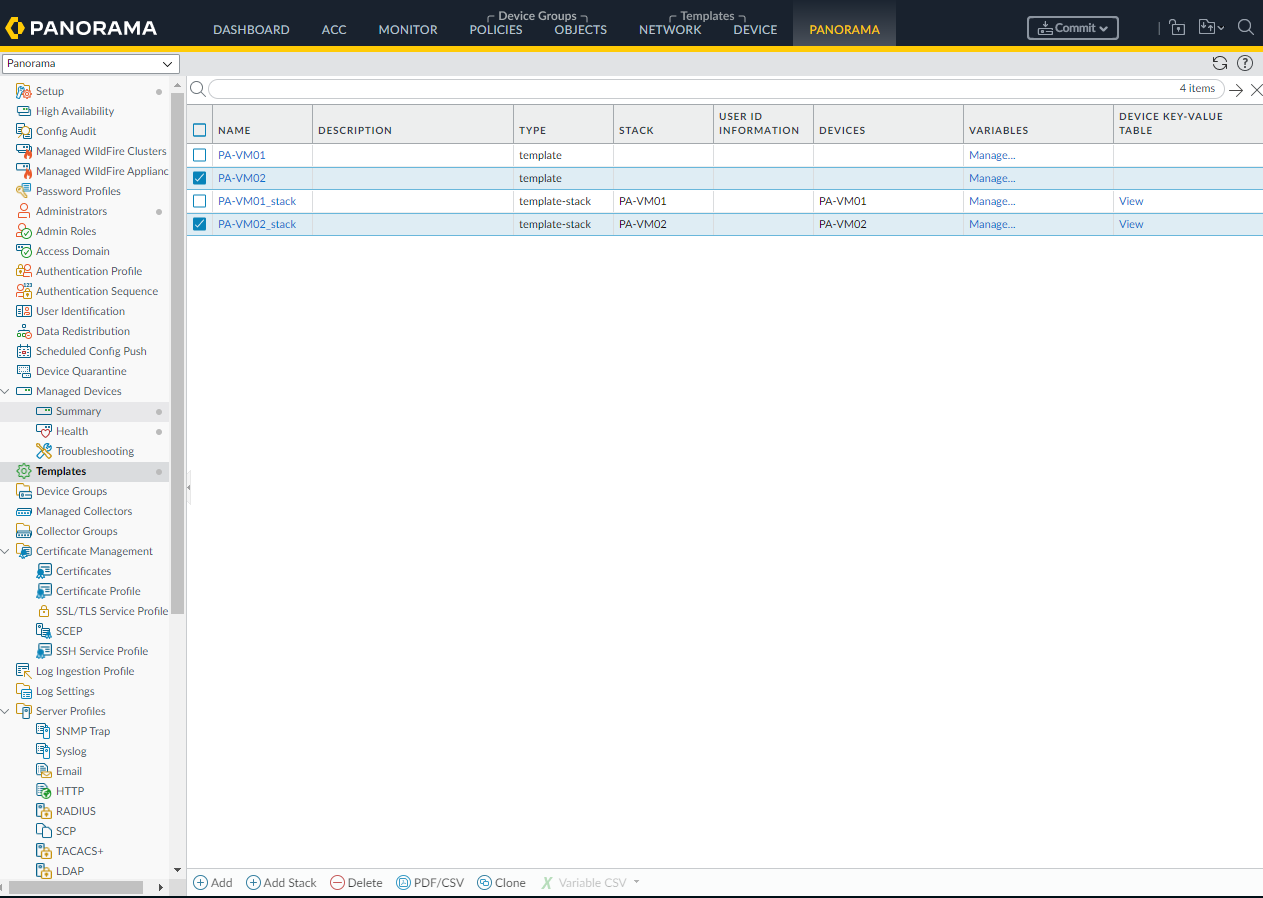Screen dimensions: 1263x898
Task: Click the Log Ingestion Profile icon
Action: tap(24, 671)
